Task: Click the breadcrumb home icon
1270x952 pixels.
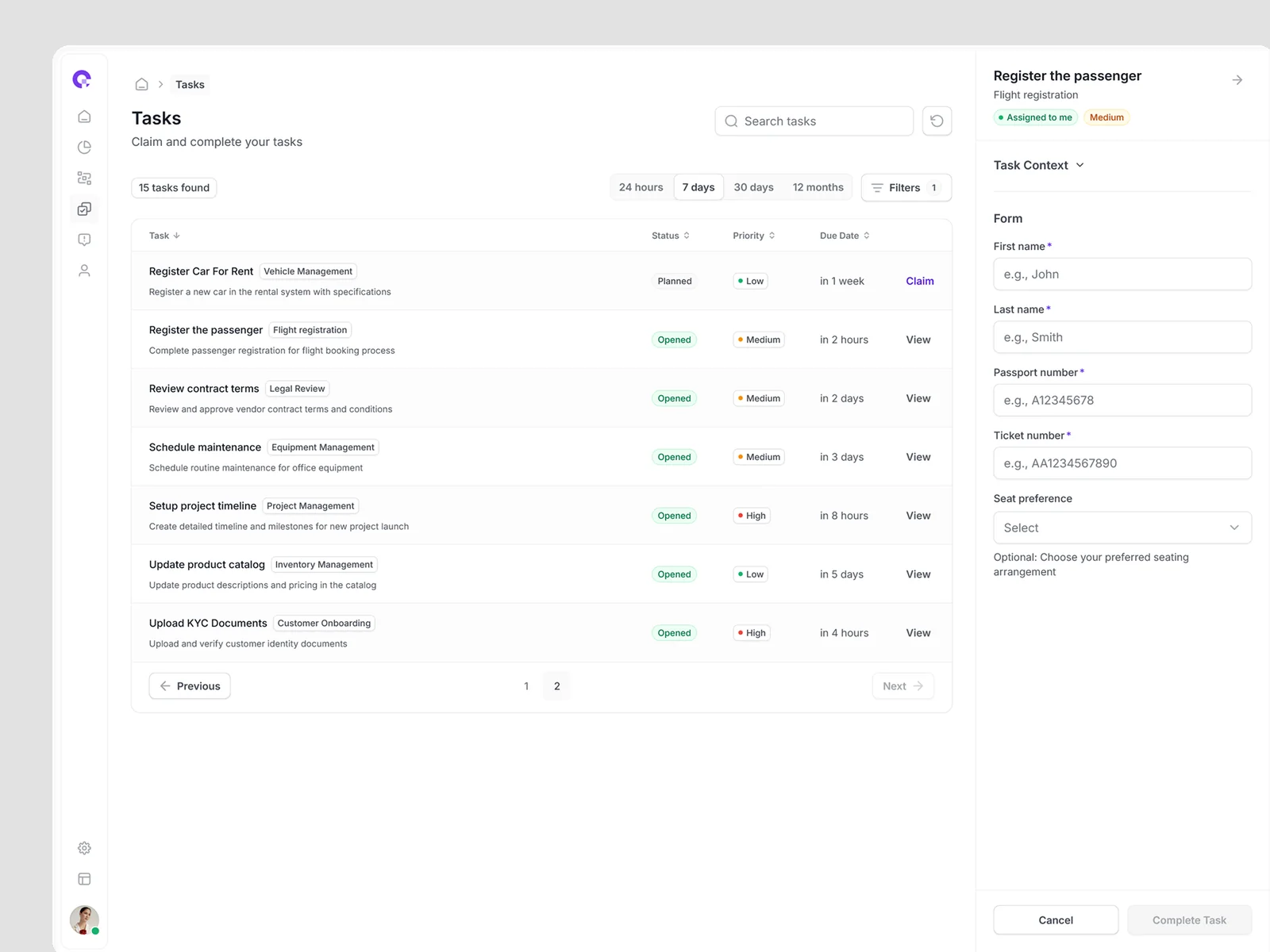Action: coord(141,84)
